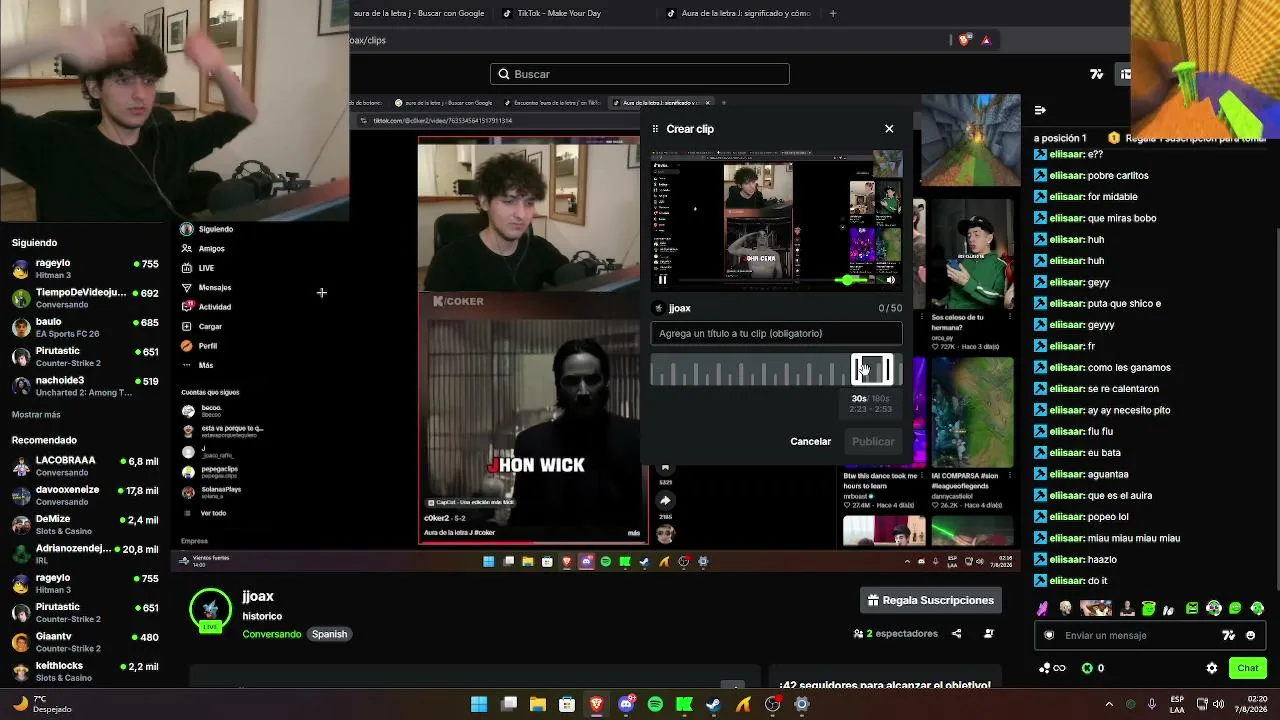Open chat identity shield icon
The width and height of the screenshot is (1280, 720).
coord(1049,635)
